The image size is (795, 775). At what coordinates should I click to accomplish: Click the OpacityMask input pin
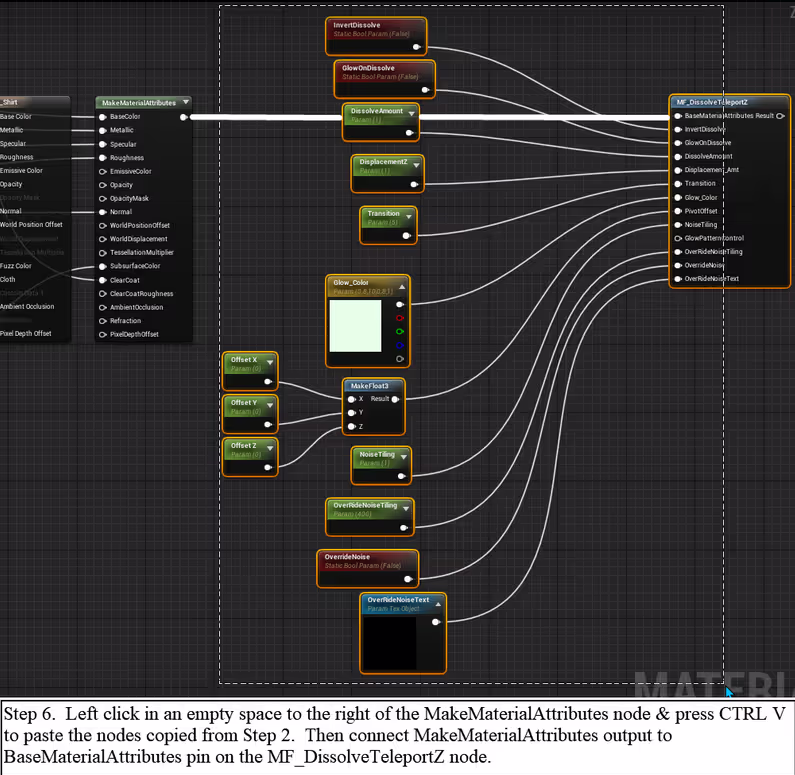pyautogui.click(x=102, y=199)
